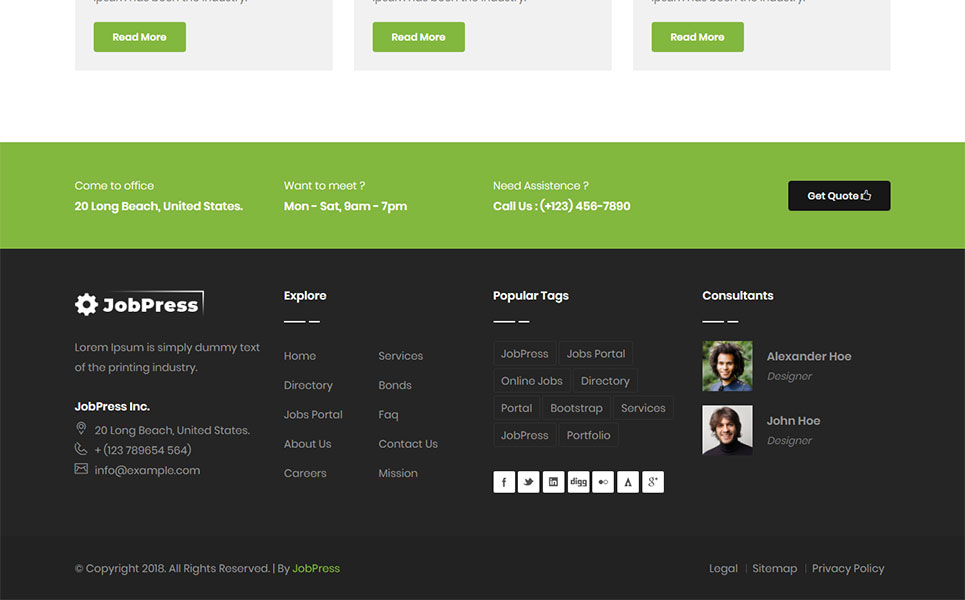Open the Bonds link
Viewport: 965px width, 600px height.
[395, 385]
